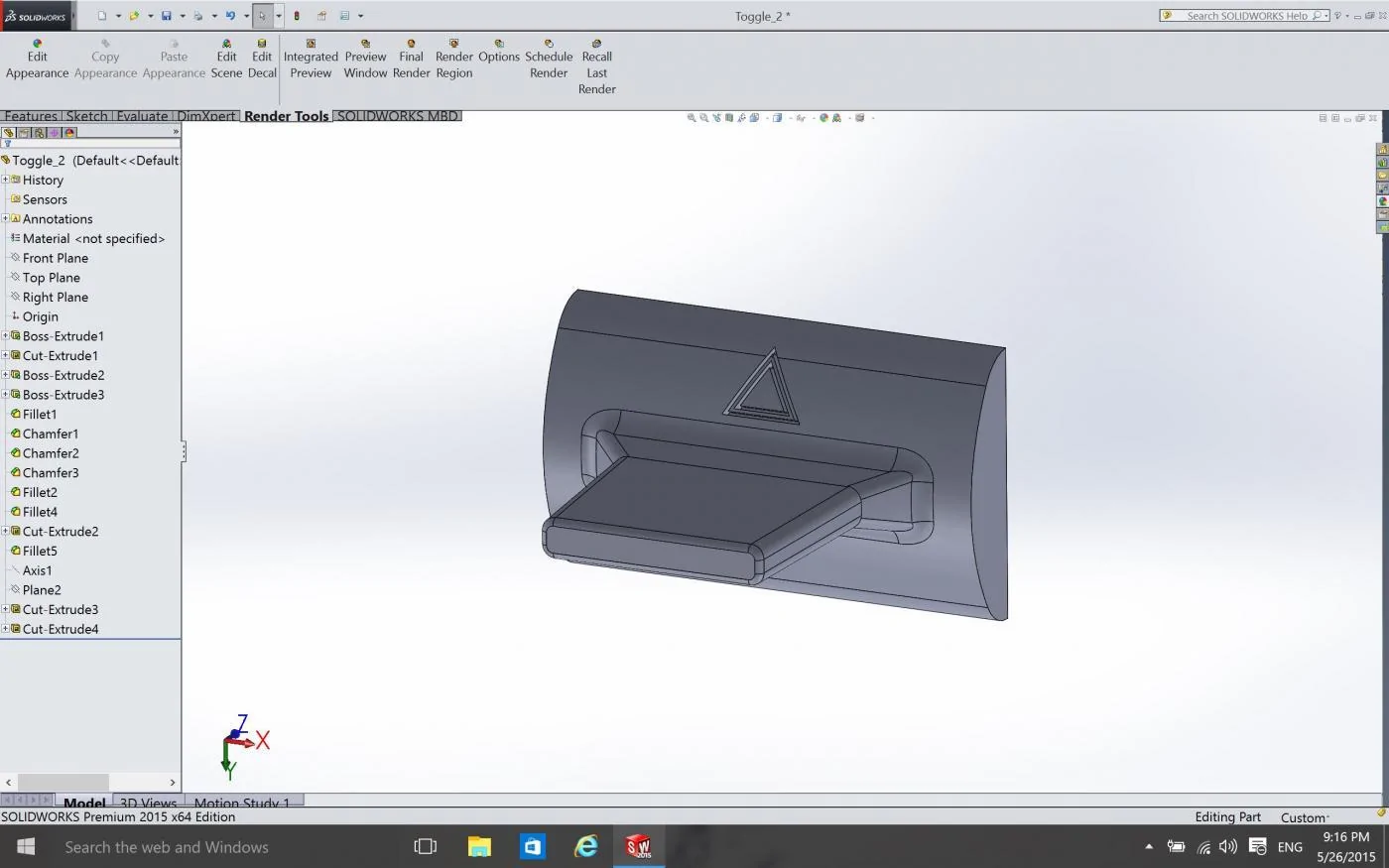Screen dimensions: 1389x868
Task: Select the Front Plane in the tree
Action: click(56, 258)
